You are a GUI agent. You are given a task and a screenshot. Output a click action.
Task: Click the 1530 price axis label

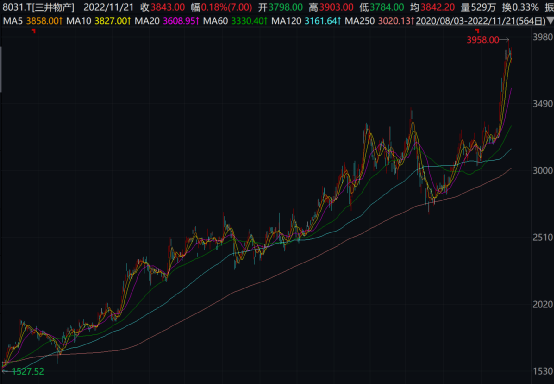point(543,371)
